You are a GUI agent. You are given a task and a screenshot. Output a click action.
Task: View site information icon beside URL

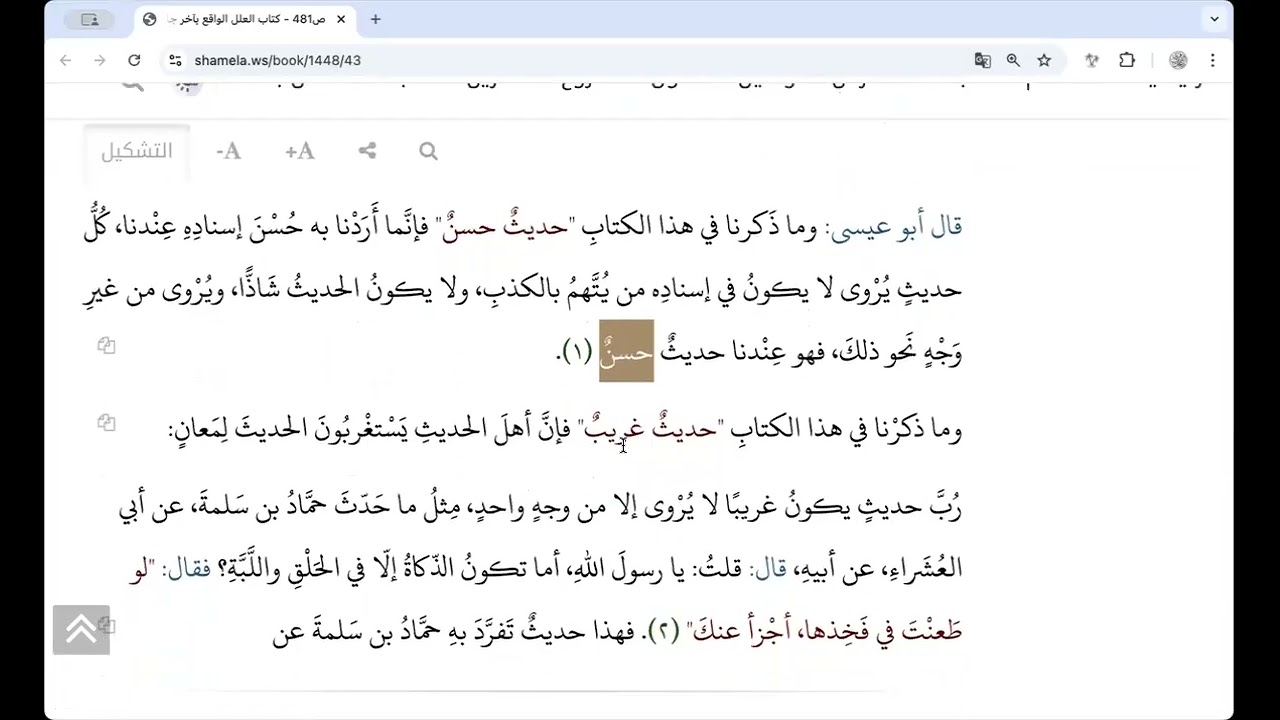[x=175, y=60]
